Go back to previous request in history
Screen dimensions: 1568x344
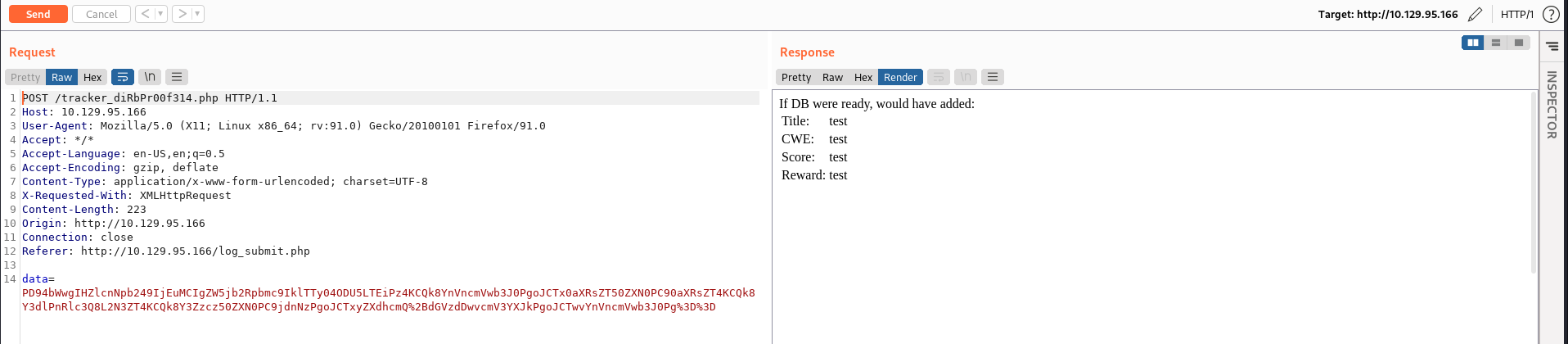point(145,14)
